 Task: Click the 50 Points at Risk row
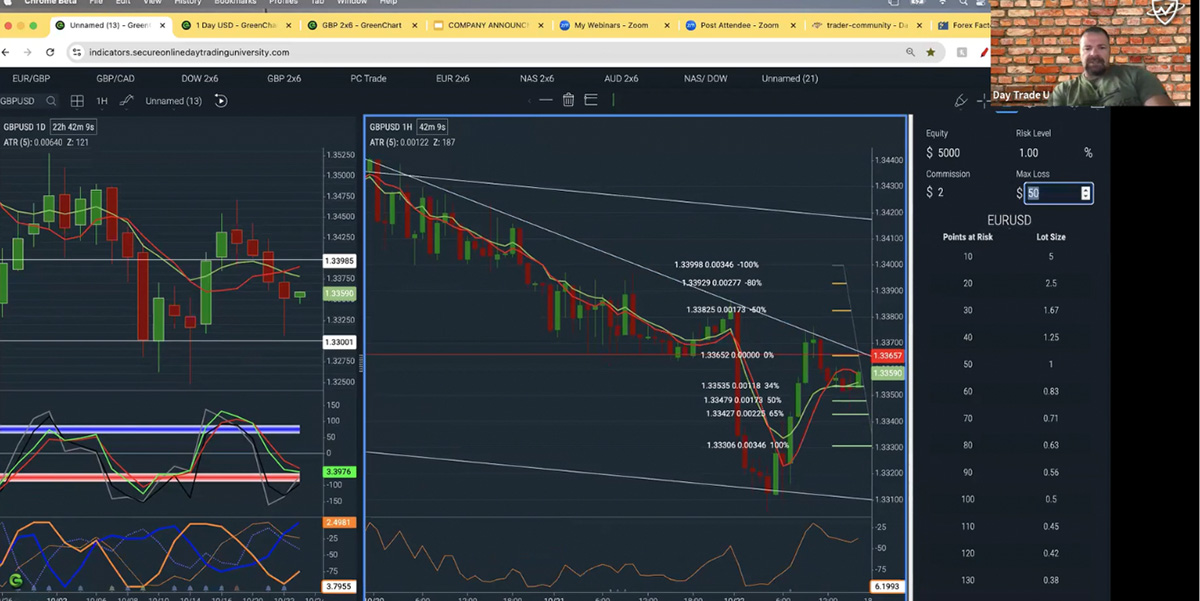coord(1009,364)
